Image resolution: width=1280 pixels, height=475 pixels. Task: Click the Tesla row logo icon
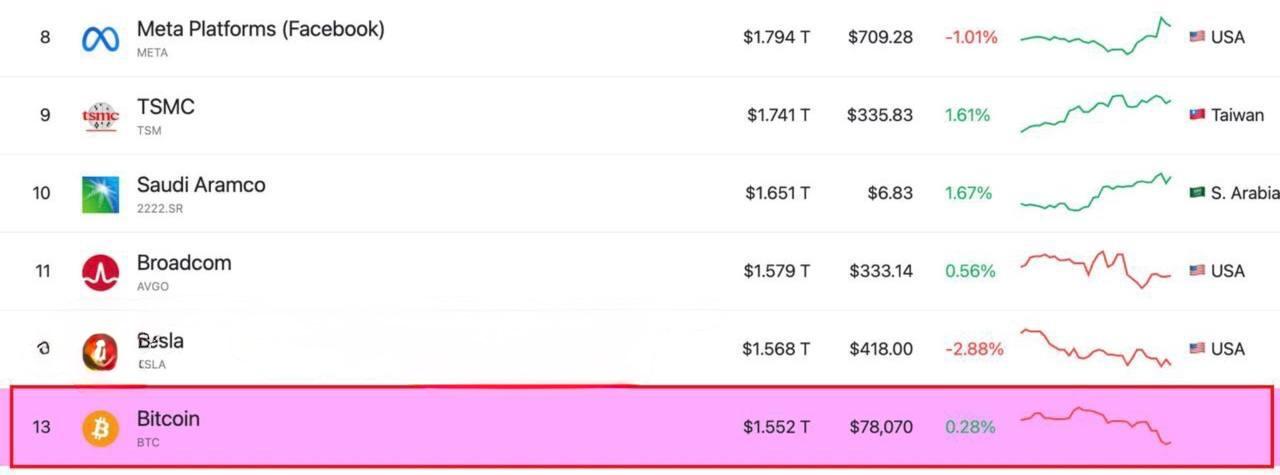(x=100, y=350)
